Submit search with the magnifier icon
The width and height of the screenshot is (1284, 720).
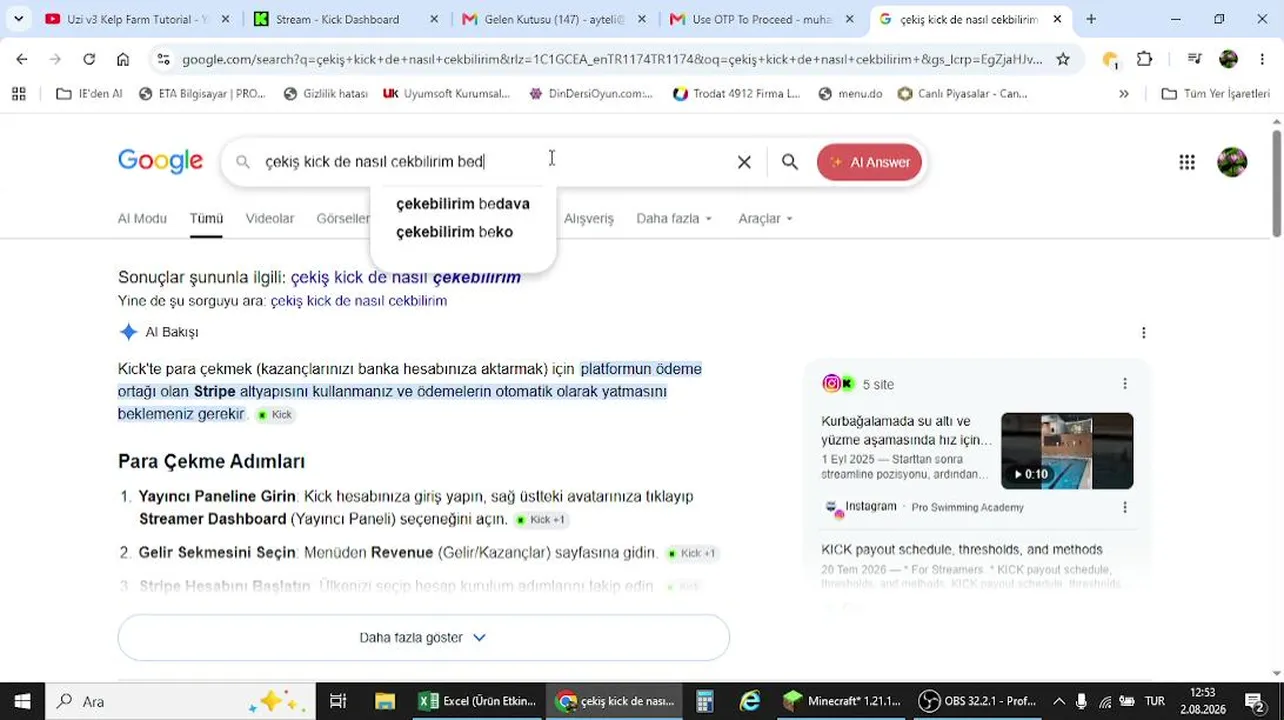[790, 162]
